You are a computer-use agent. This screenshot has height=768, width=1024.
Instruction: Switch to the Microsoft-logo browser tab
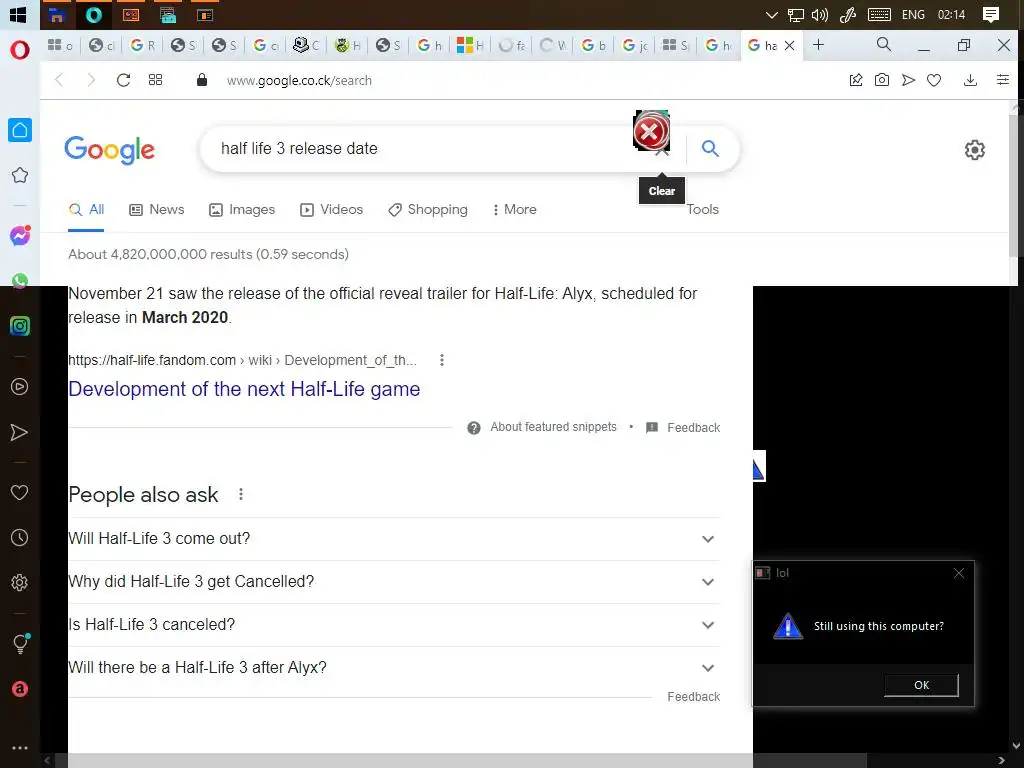[x=470, y=45]
